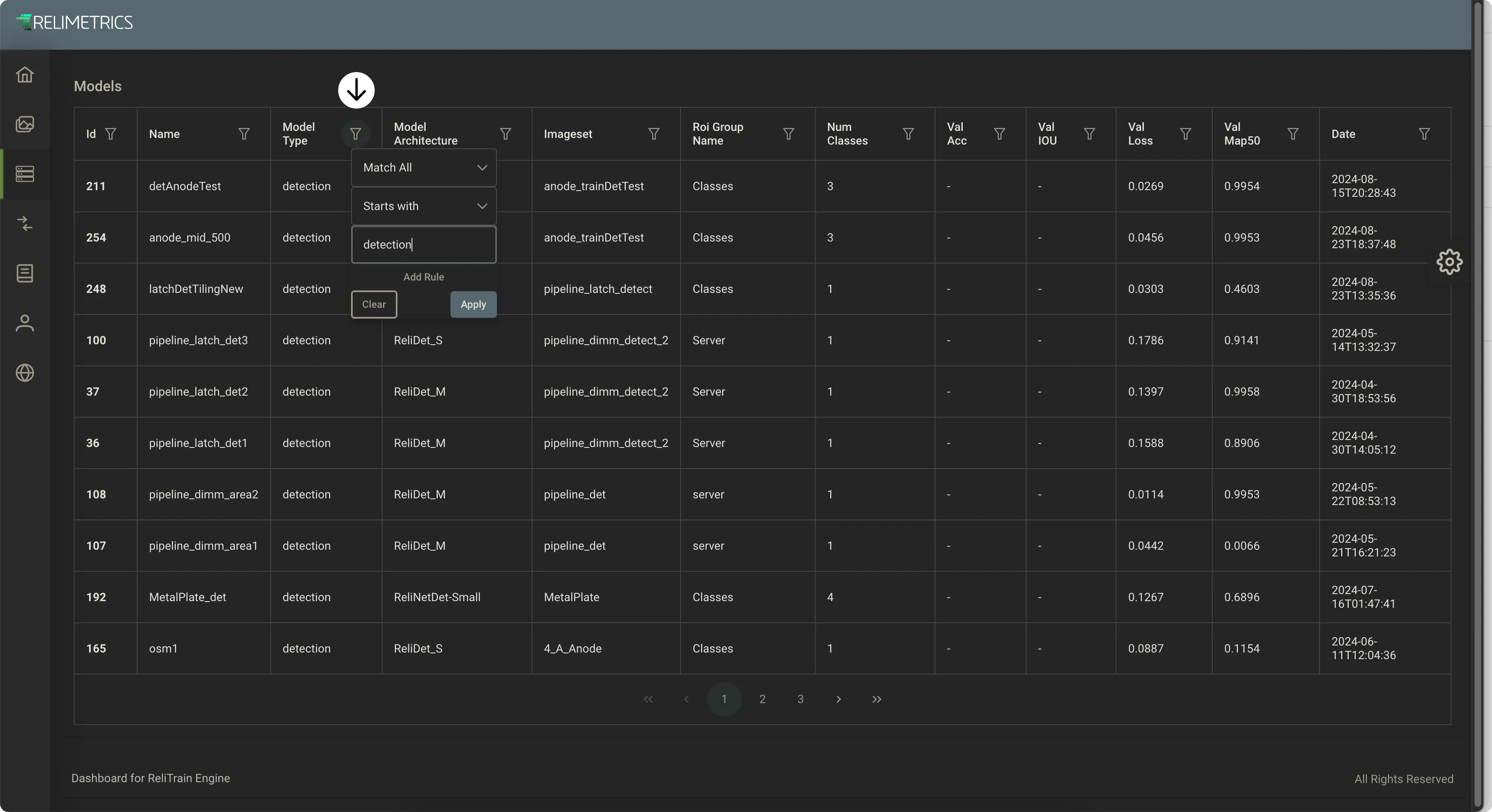The width and height of the screenshot is (1492, 812).
Task: Jump to last page of results
Action: (877, 699)
